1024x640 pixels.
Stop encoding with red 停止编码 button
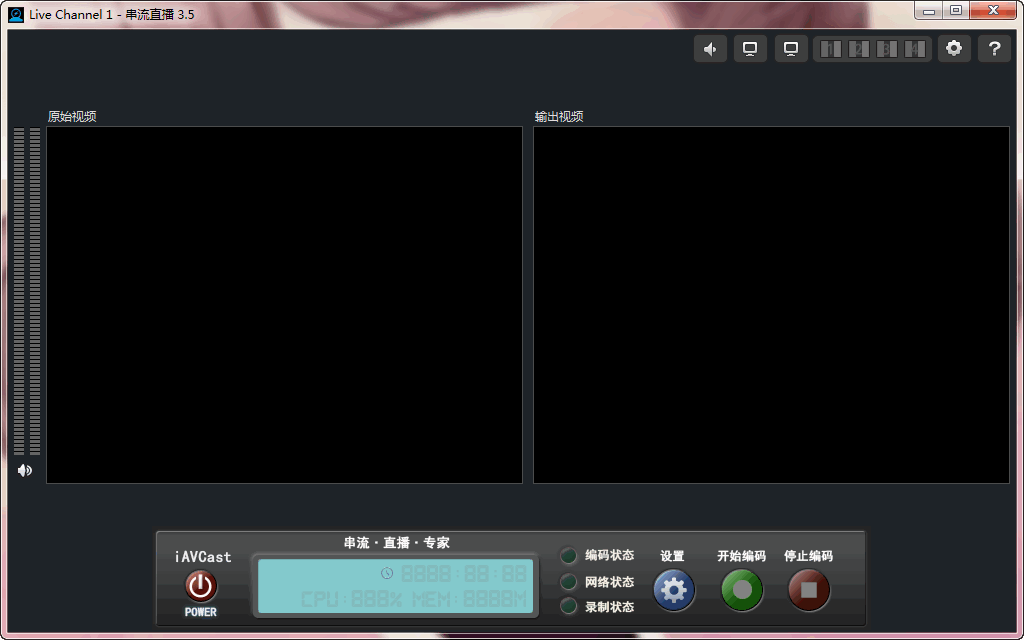pos(809,590)
